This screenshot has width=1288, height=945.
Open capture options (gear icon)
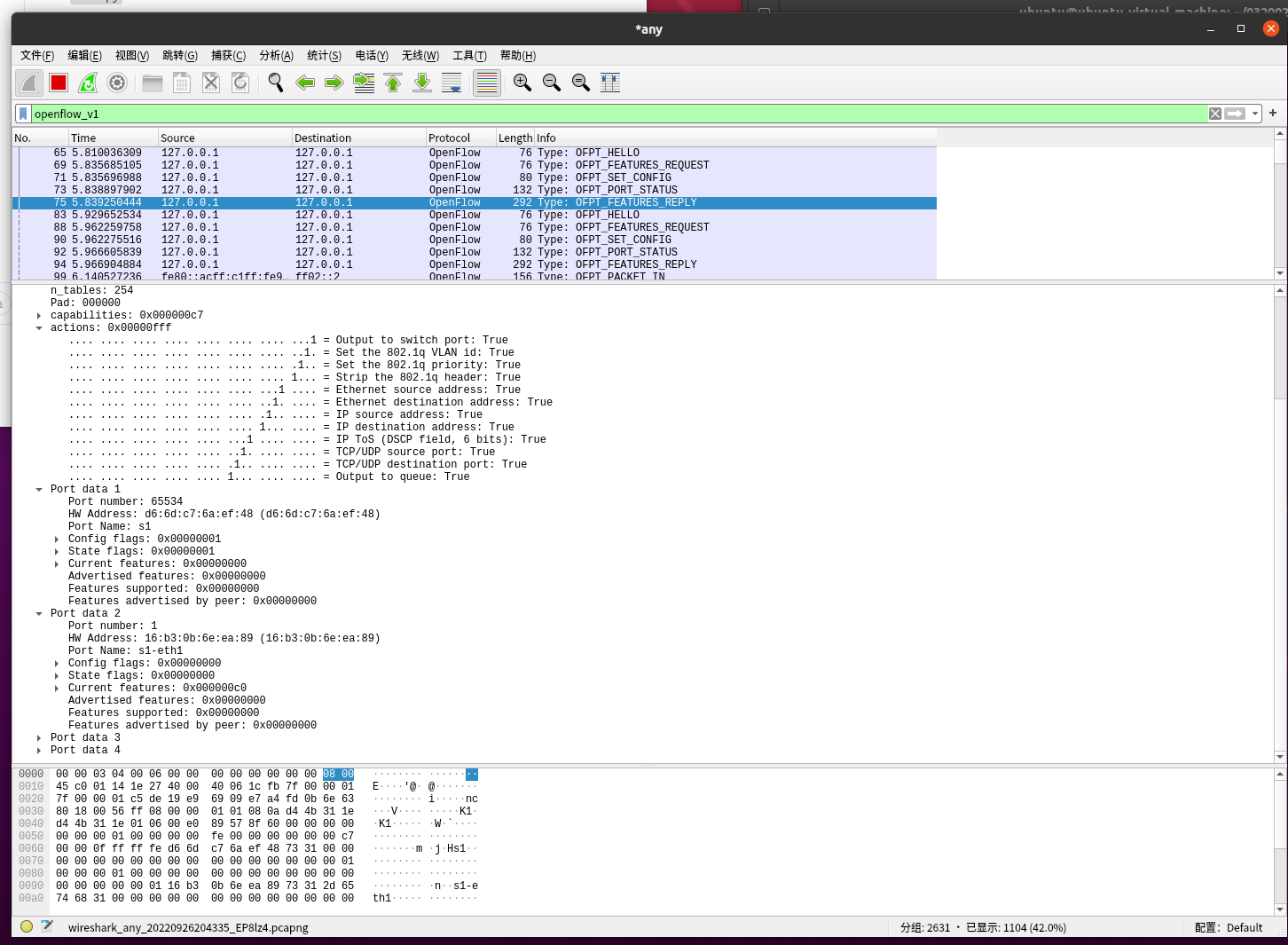[117, 83]
